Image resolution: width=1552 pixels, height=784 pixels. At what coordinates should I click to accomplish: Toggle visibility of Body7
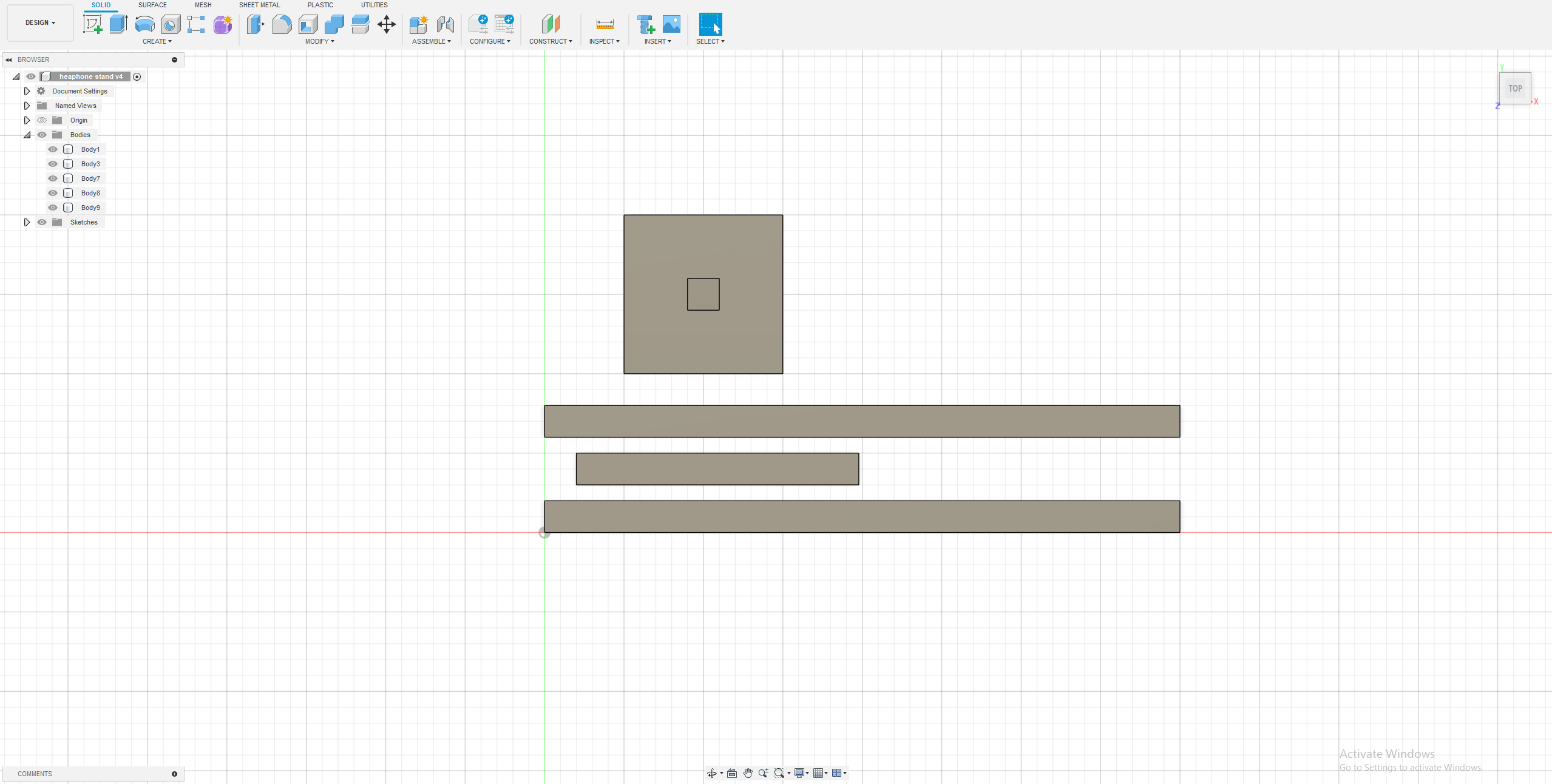(x=53, y=178)
